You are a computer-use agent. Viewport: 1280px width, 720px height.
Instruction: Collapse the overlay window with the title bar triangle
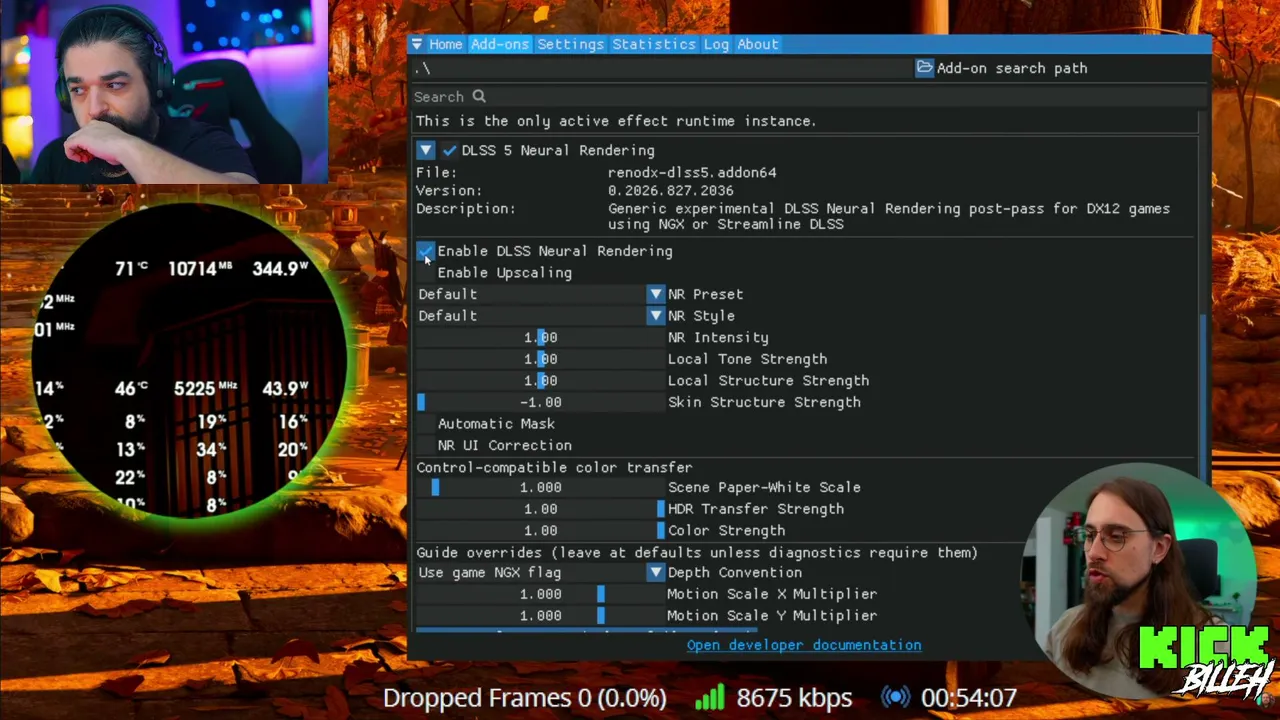pyautogui.click(x=416, y=44)
